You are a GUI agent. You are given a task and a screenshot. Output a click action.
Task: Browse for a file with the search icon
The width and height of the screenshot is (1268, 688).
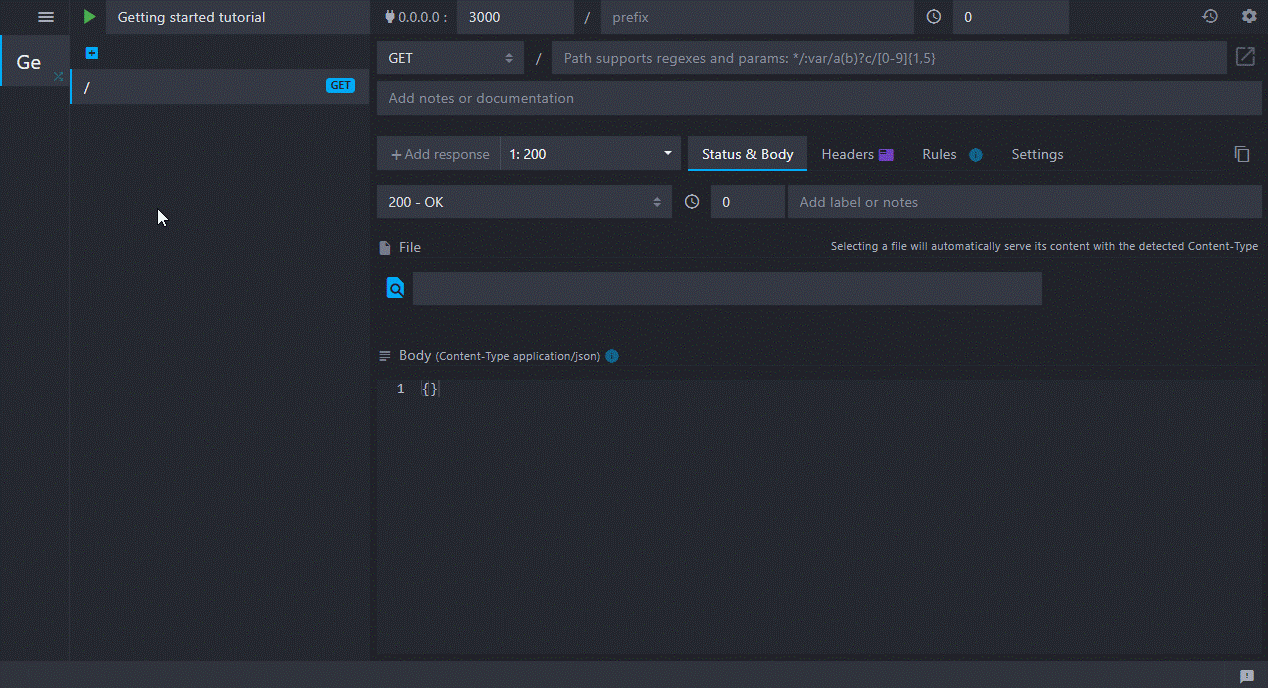pos(395,288)
